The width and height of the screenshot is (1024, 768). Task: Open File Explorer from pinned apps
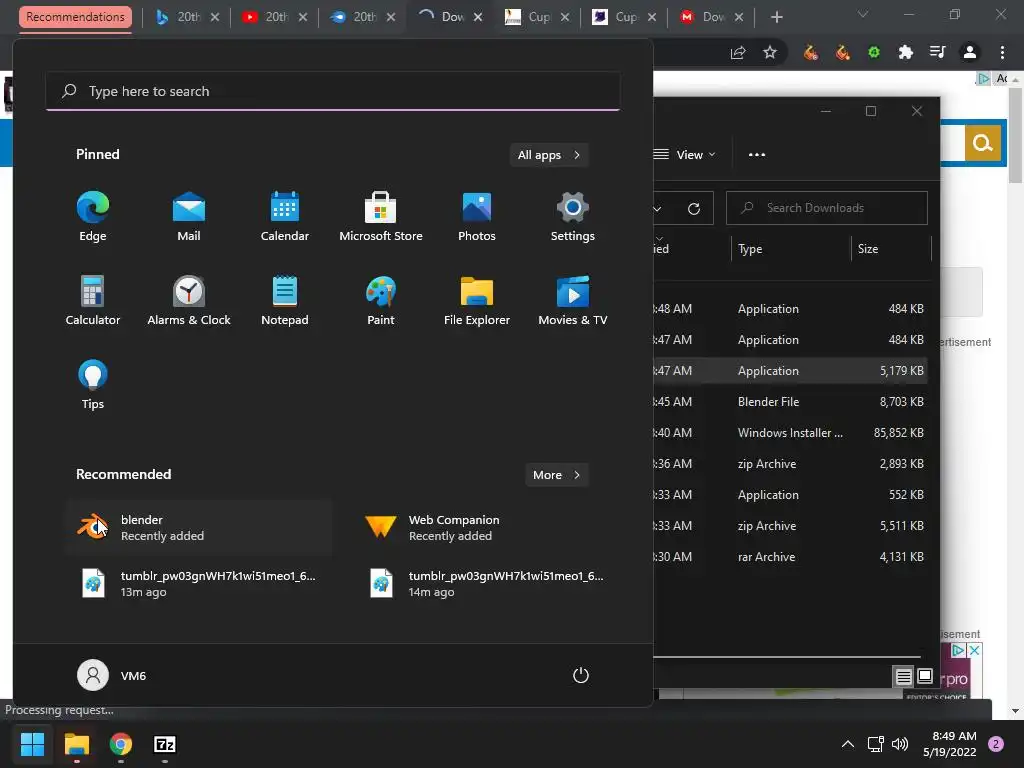click(477, 300)
